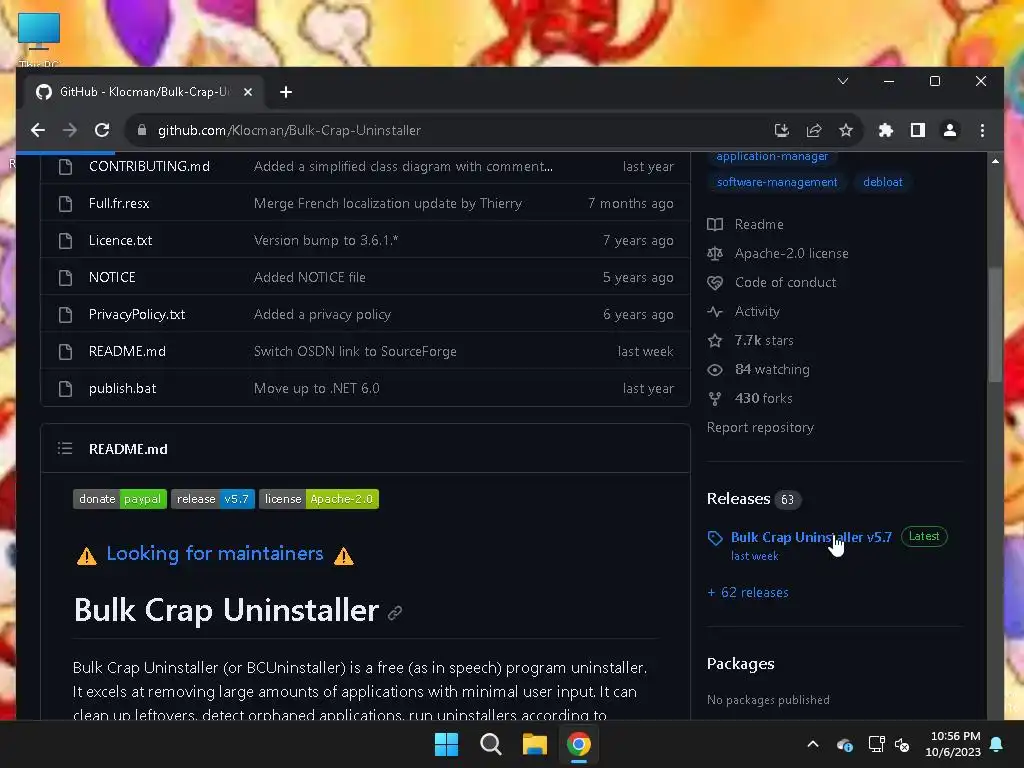Close the GitHub Klocman tab
Screen dimensions: 1024x768
248,92
